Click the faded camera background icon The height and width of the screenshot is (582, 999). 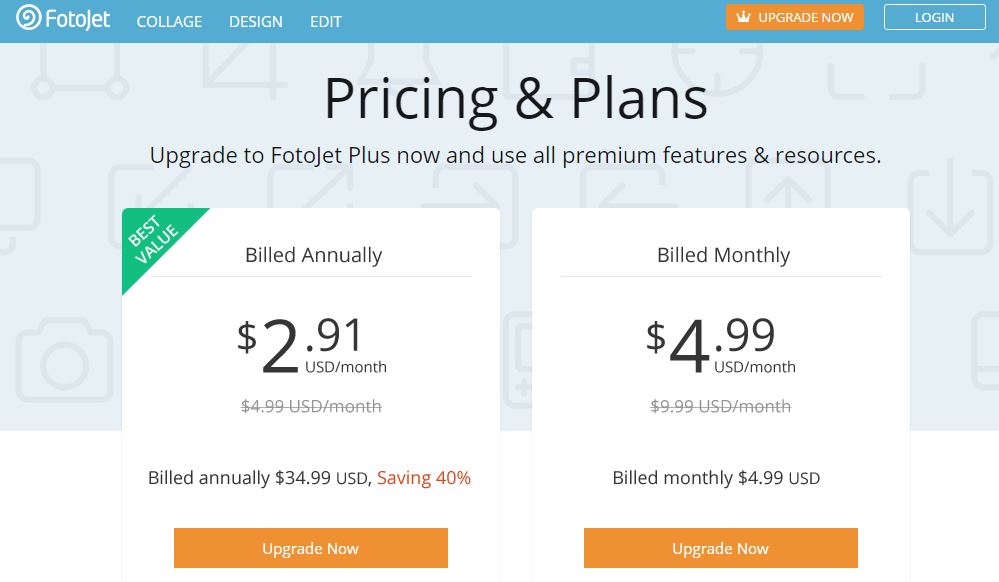pyautogui.click(x=64, y=360)
